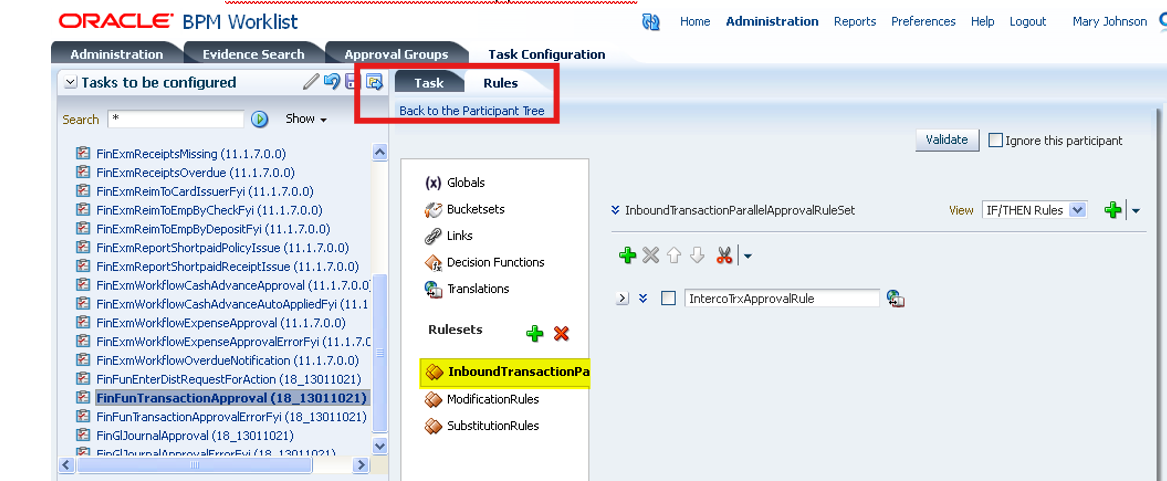Collapse InboundTransactionParallelApprovalRuleSet double chevron
The image size is (1167, 481).
[616, 210]
